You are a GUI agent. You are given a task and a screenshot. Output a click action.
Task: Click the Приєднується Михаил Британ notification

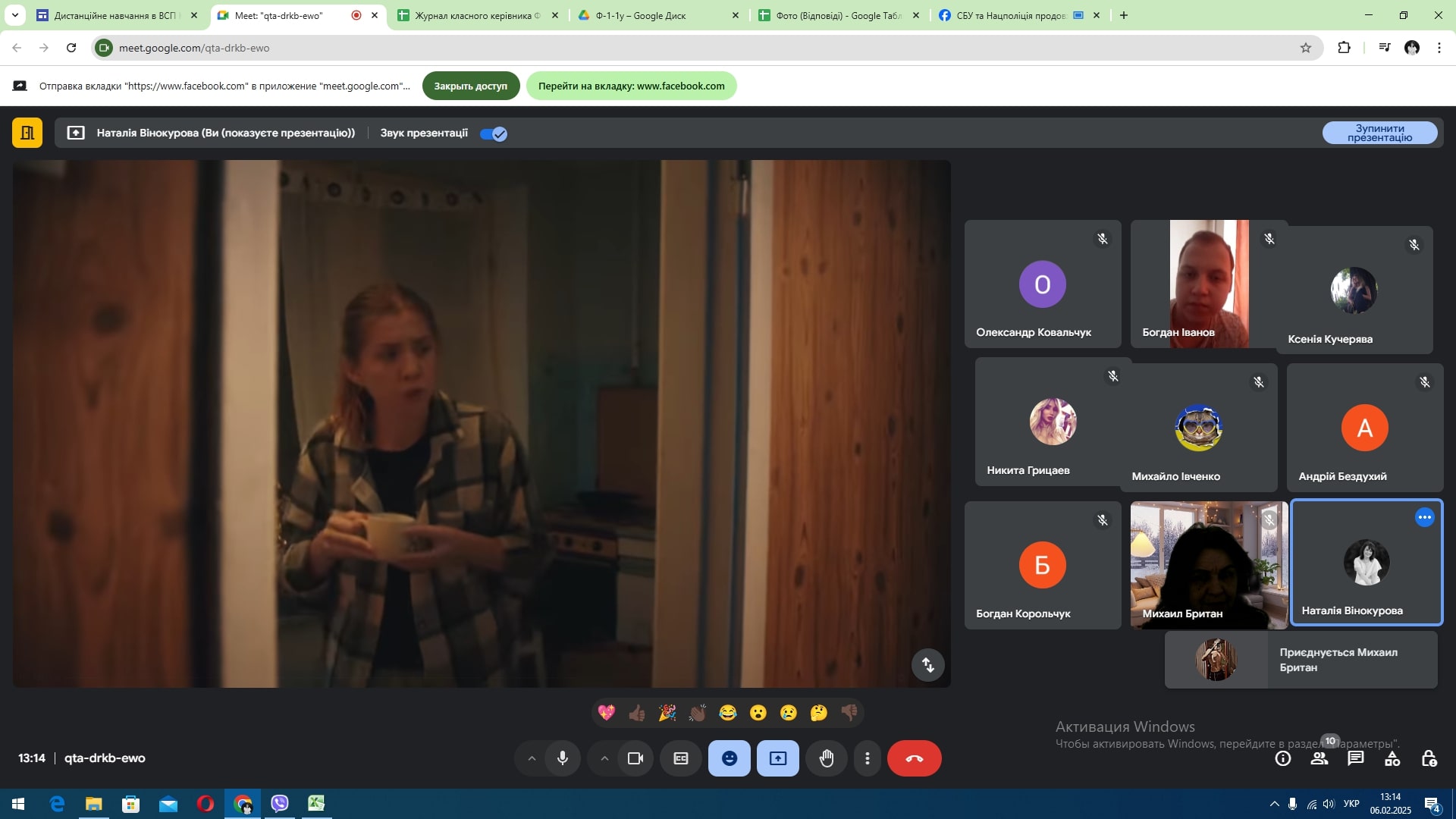(1301, 660)
